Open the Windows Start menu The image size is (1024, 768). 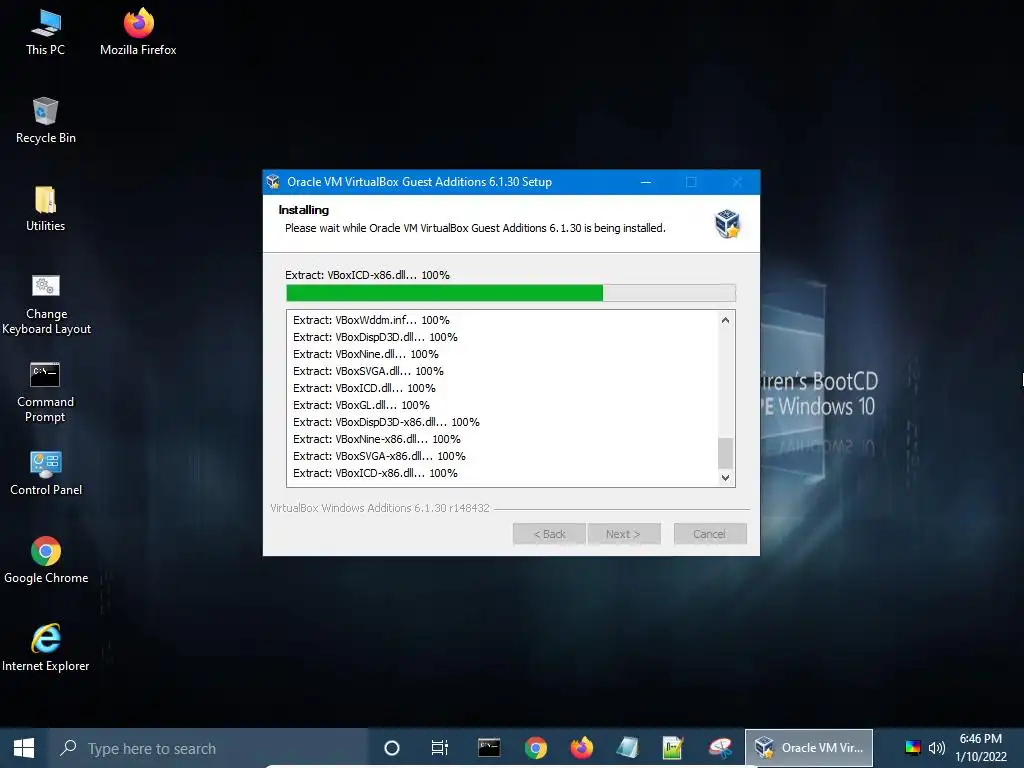(x=24, y=748)
